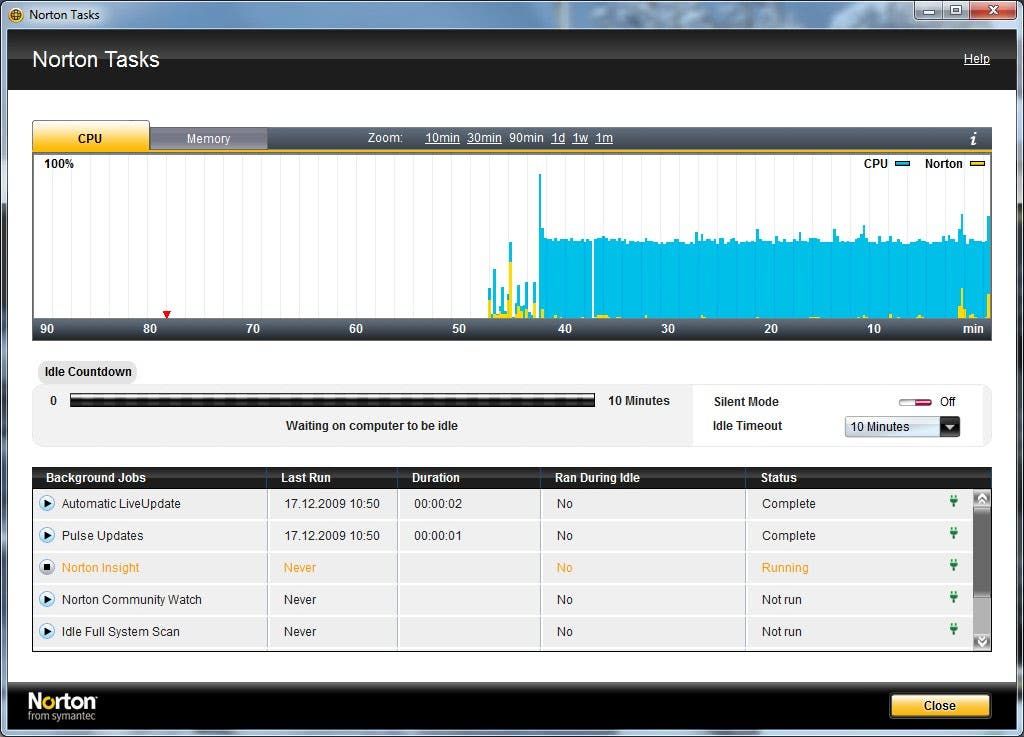This screenshot has width=1024, height=737.
Task: Click the Close button
Action: coord(940,706)
